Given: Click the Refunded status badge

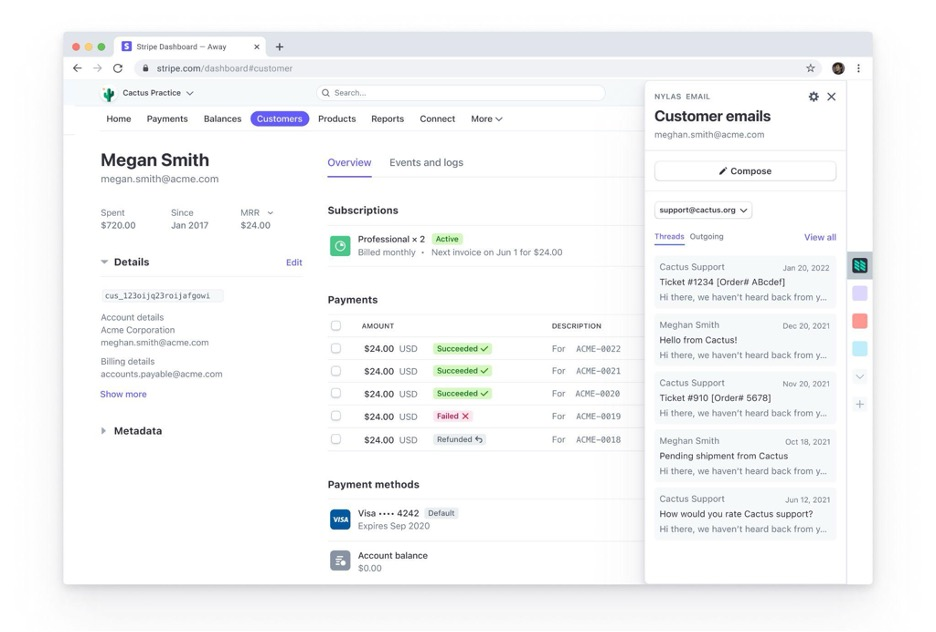Looking at the screenshot, I should coord(459,439).
